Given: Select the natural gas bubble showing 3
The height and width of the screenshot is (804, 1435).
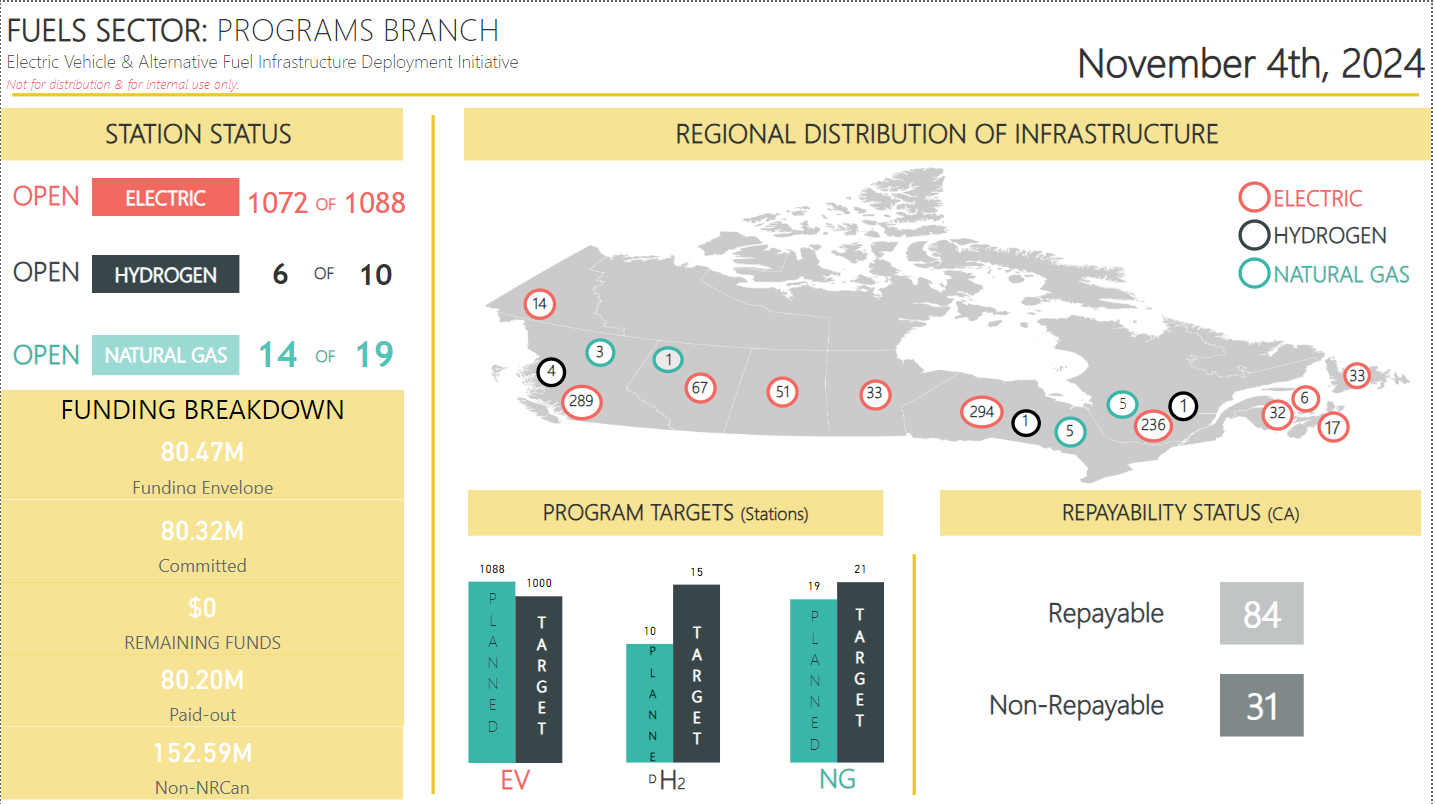Looking at the screenshot, I should coord(600,352).
